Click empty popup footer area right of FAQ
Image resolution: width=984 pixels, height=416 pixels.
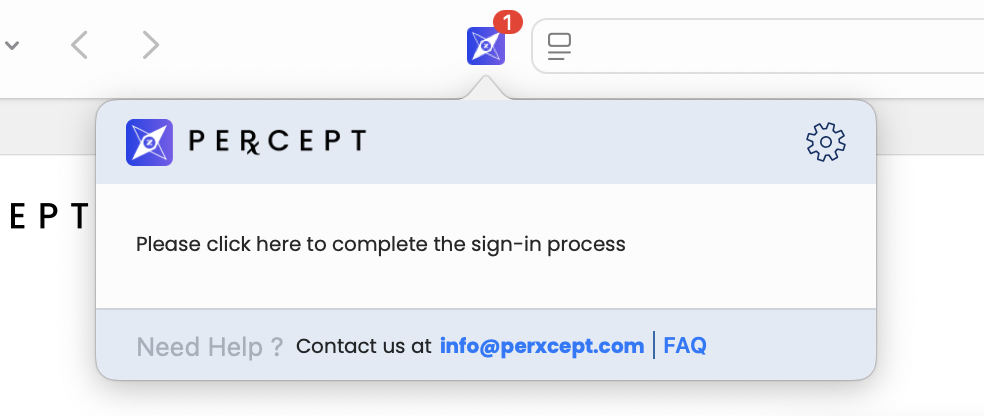coord(790,346)
